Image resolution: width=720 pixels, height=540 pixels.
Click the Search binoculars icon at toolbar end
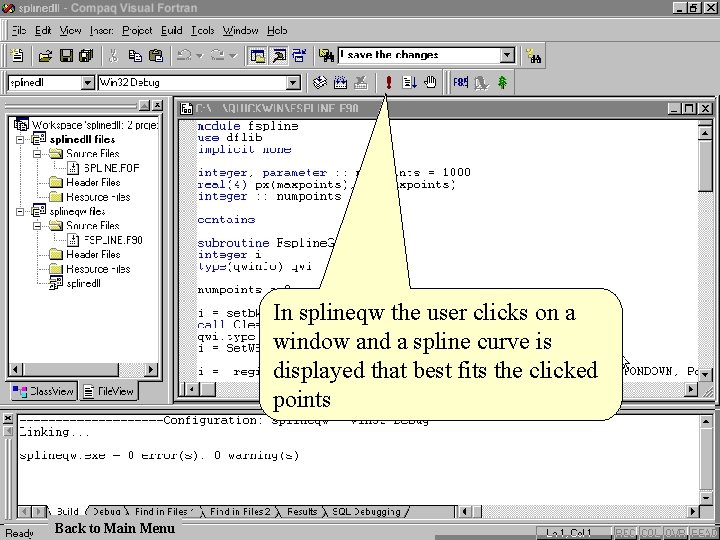click(x=534, y=56)
